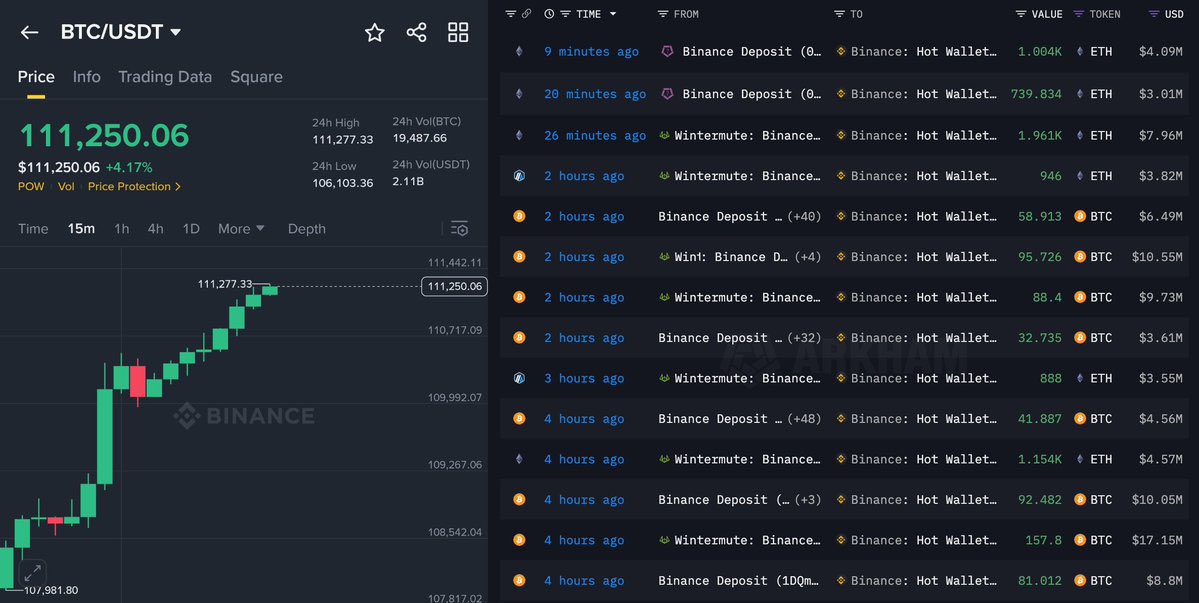This screenshot has height=603, width=1199.
Task: Open the 20 minutes ago transaction
Action: pyautogui.click(x=595, y=94)
